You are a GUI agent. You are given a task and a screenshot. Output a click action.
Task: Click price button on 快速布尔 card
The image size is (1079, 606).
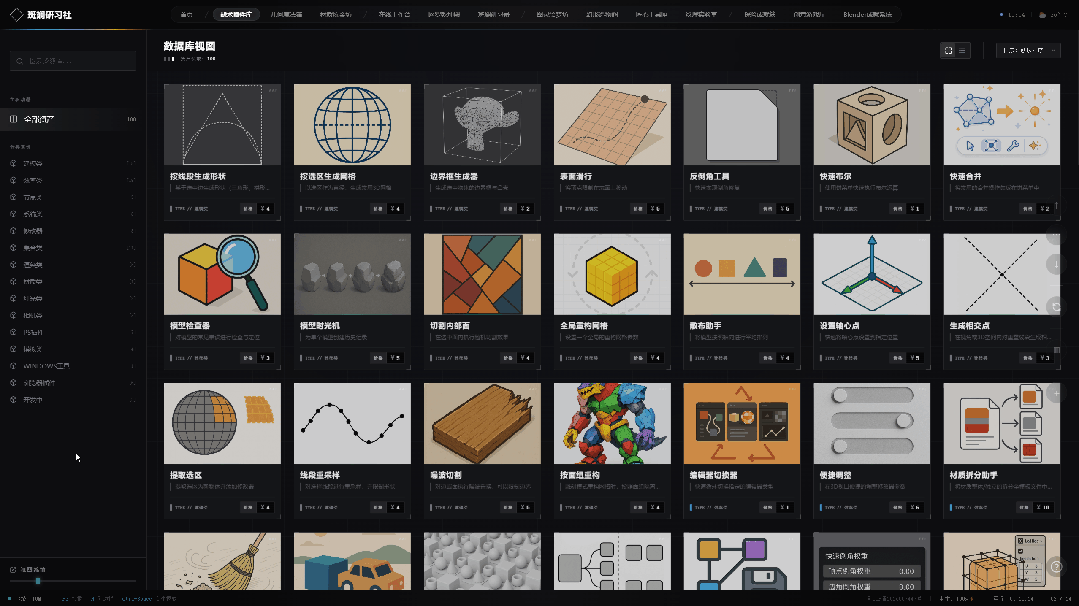(x=915, y=208)
